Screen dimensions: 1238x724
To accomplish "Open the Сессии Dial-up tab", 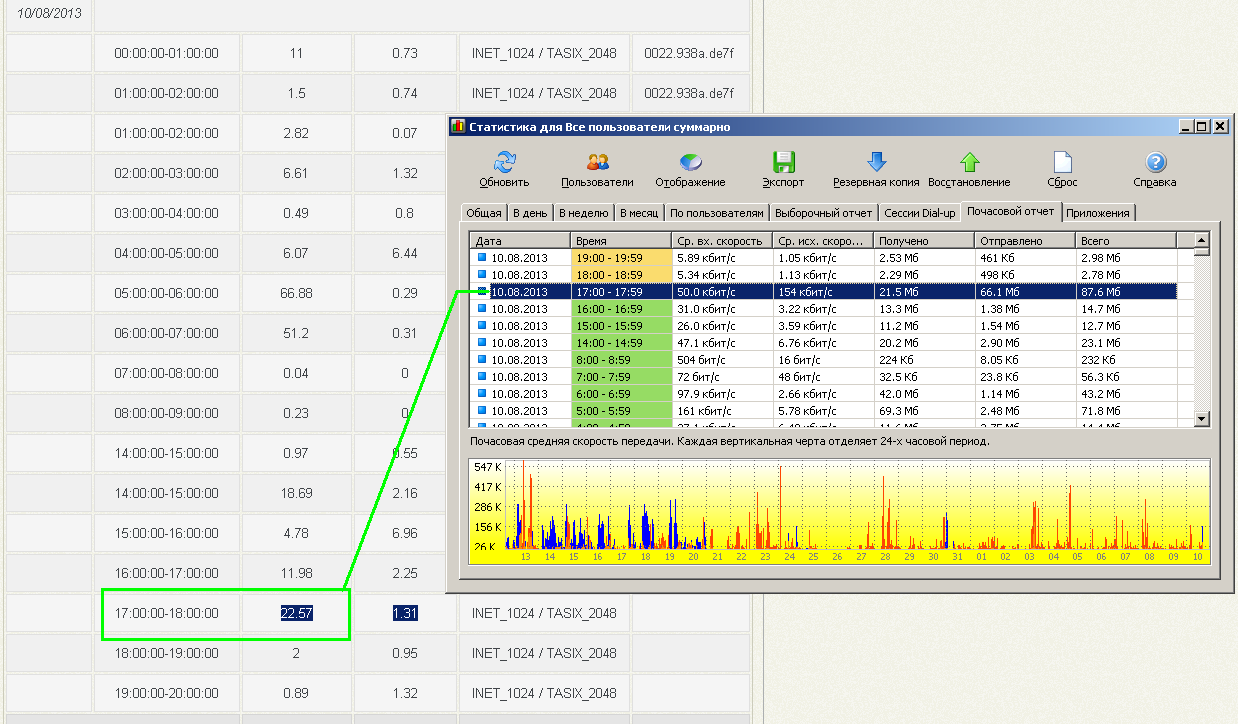I will tap(920, 213).
